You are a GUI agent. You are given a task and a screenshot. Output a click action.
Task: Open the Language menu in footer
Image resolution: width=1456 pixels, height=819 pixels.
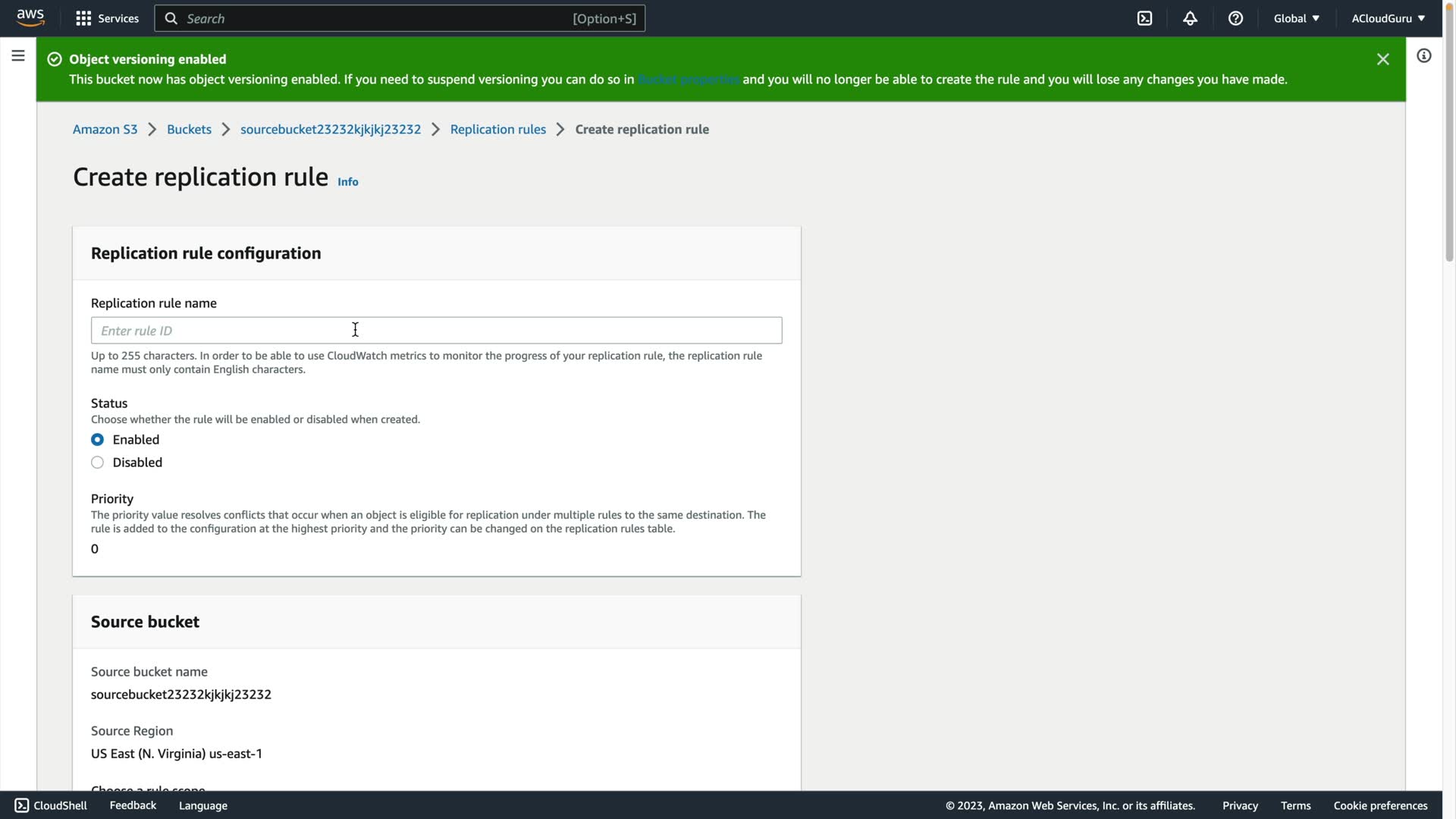coord(202,805)
